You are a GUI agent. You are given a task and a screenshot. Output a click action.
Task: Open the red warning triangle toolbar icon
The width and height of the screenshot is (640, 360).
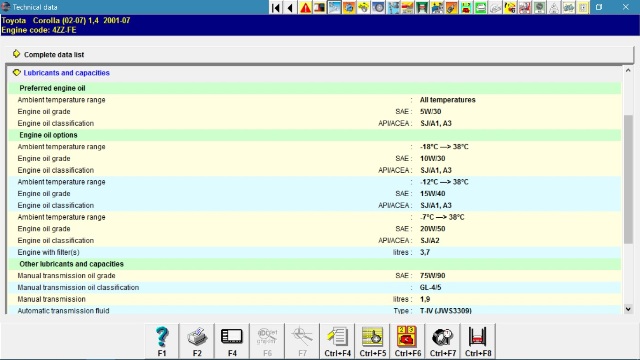(305, 7)
